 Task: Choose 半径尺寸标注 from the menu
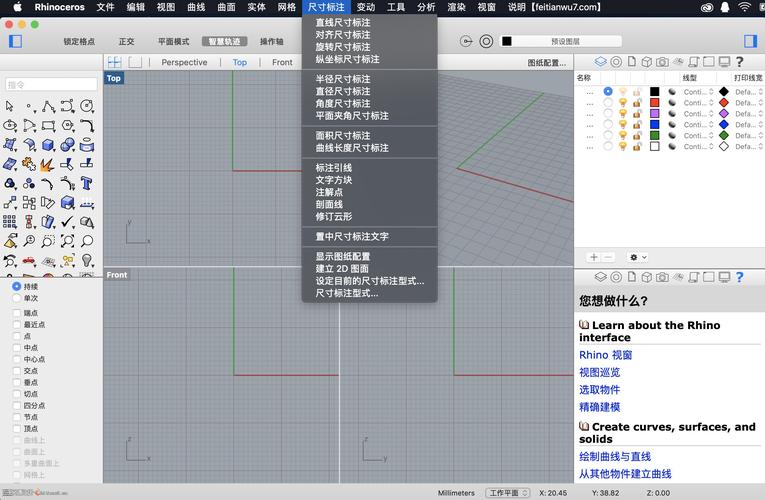point(343,79)
